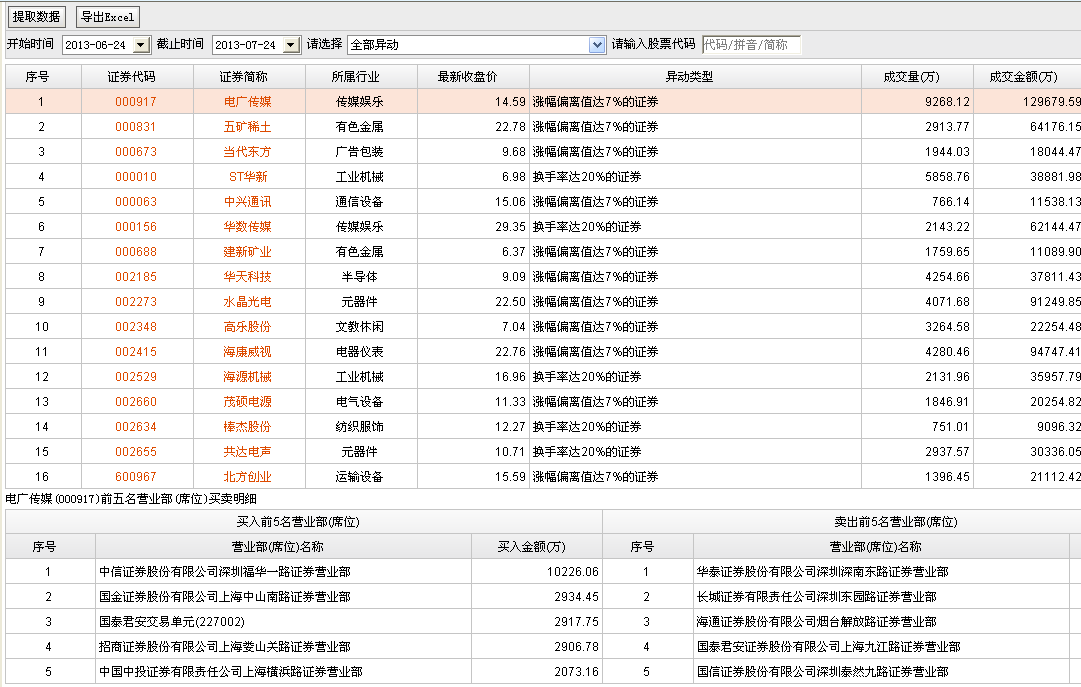Focus the stock code input field
The width and height of the screenshot is (1081, 687).
(750, 45)
